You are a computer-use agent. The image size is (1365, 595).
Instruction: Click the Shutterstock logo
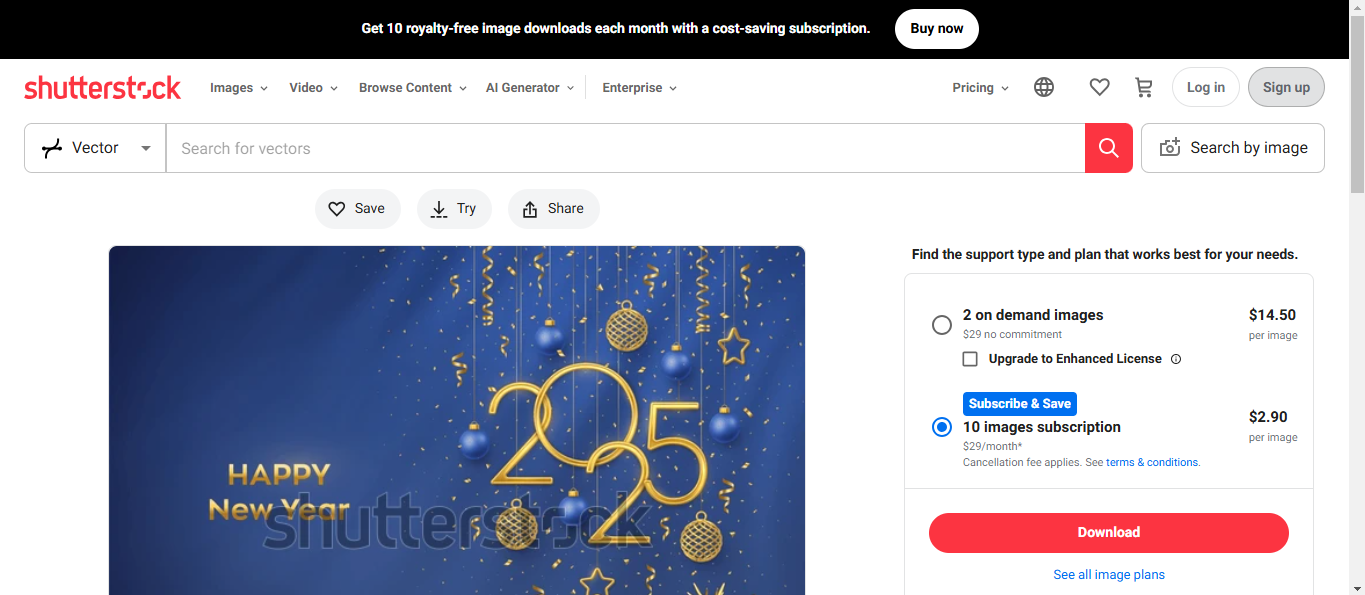tap(102, 88)
